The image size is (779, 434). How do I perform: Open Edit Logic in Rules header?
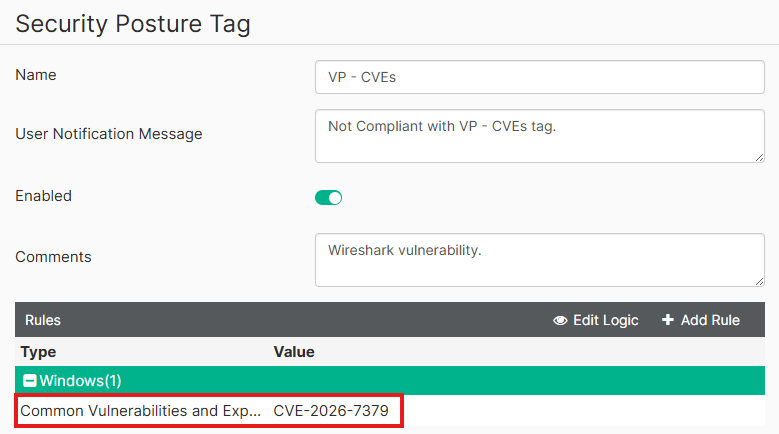click(596, 320)
